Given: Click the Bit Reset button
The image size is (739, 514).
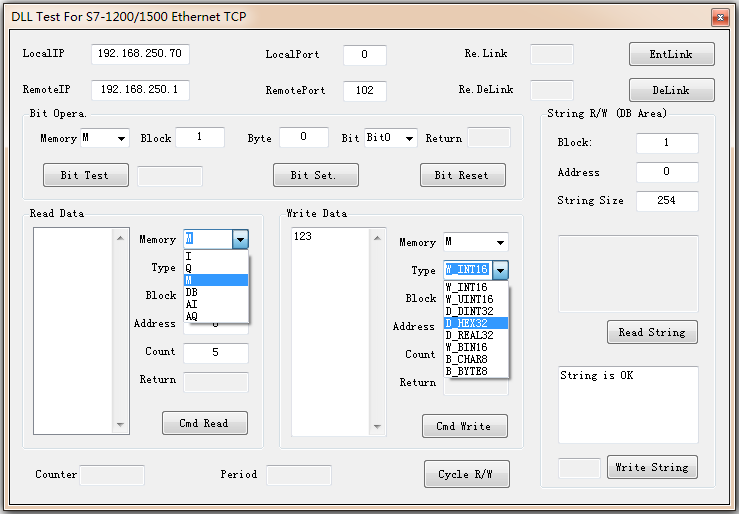Looking at the screenshot, I should click(x=462, y=175).
